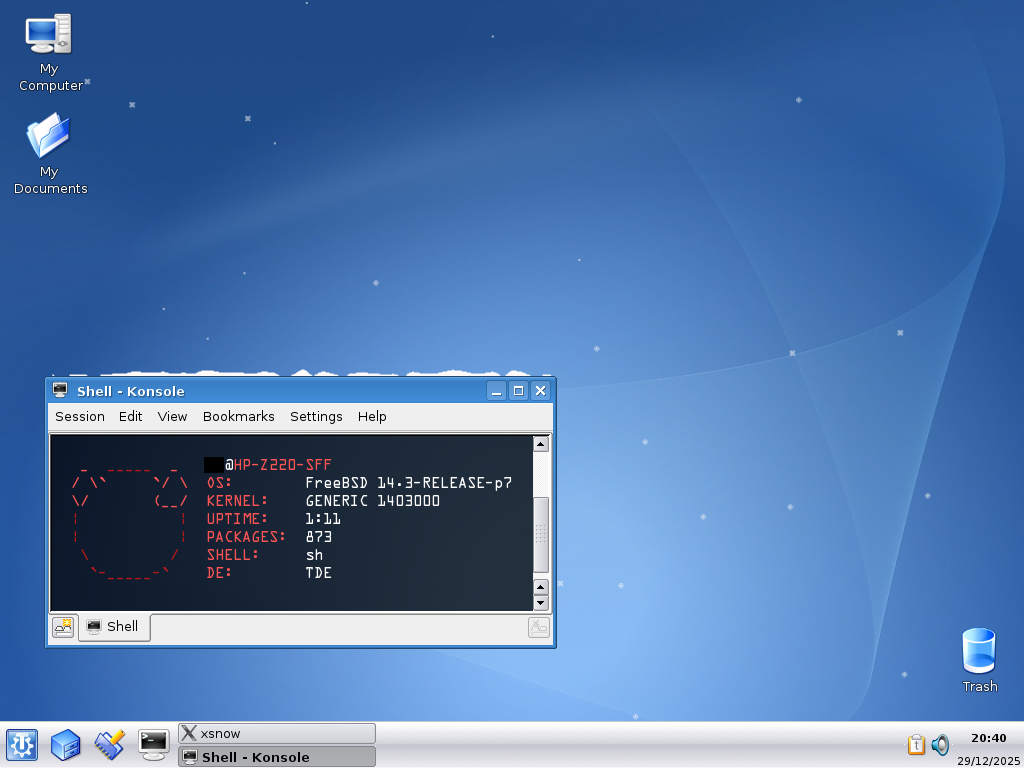The width and height of the screenshot is (1024, 768).
Task: Switch to xsnow in the taskbar
Action: pos(276,734)
